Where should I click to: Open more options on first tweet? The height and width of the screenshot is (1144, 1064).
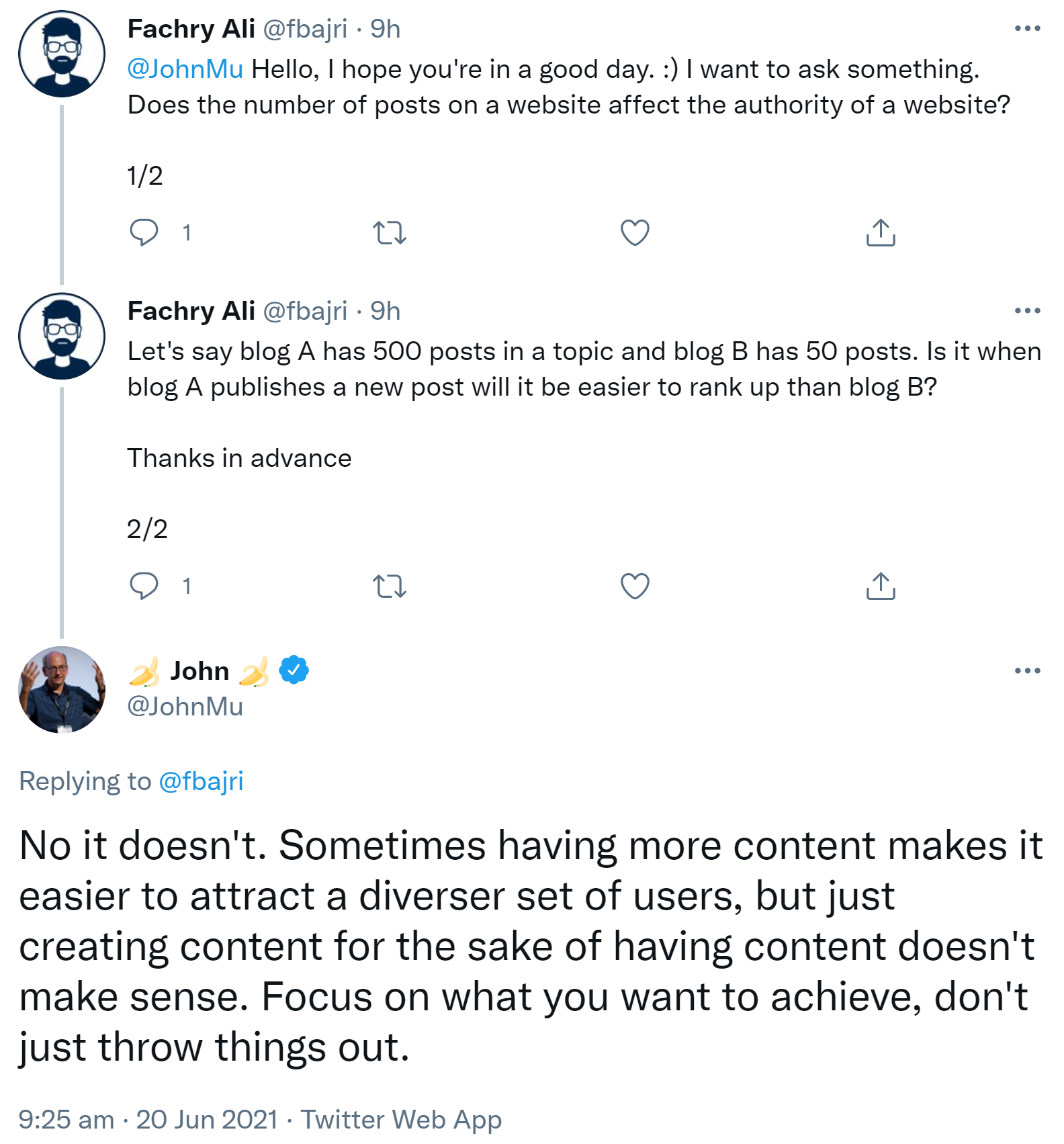pos(1027,28)
